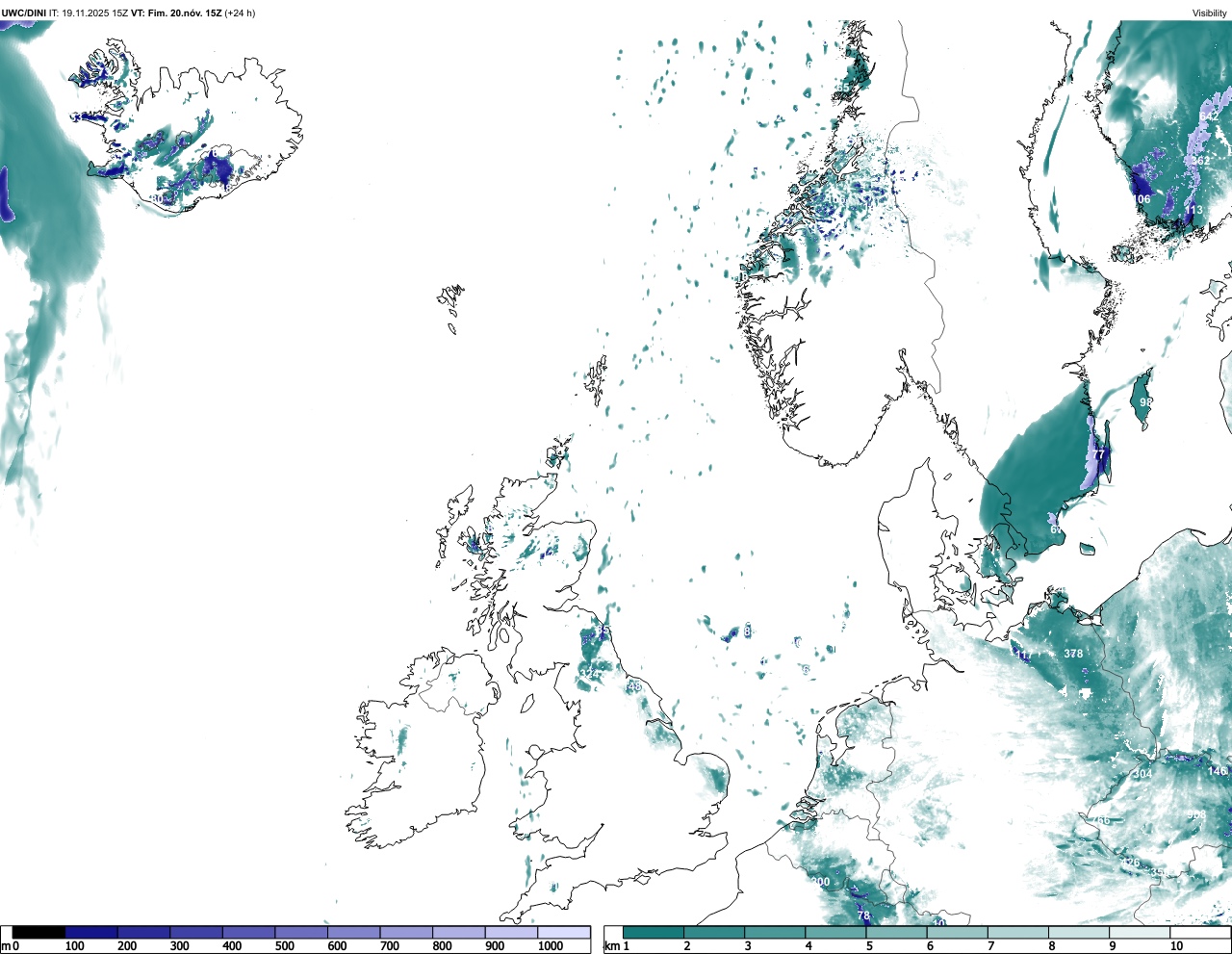Click the 'm' unit label of the legend

pos(5,946)
